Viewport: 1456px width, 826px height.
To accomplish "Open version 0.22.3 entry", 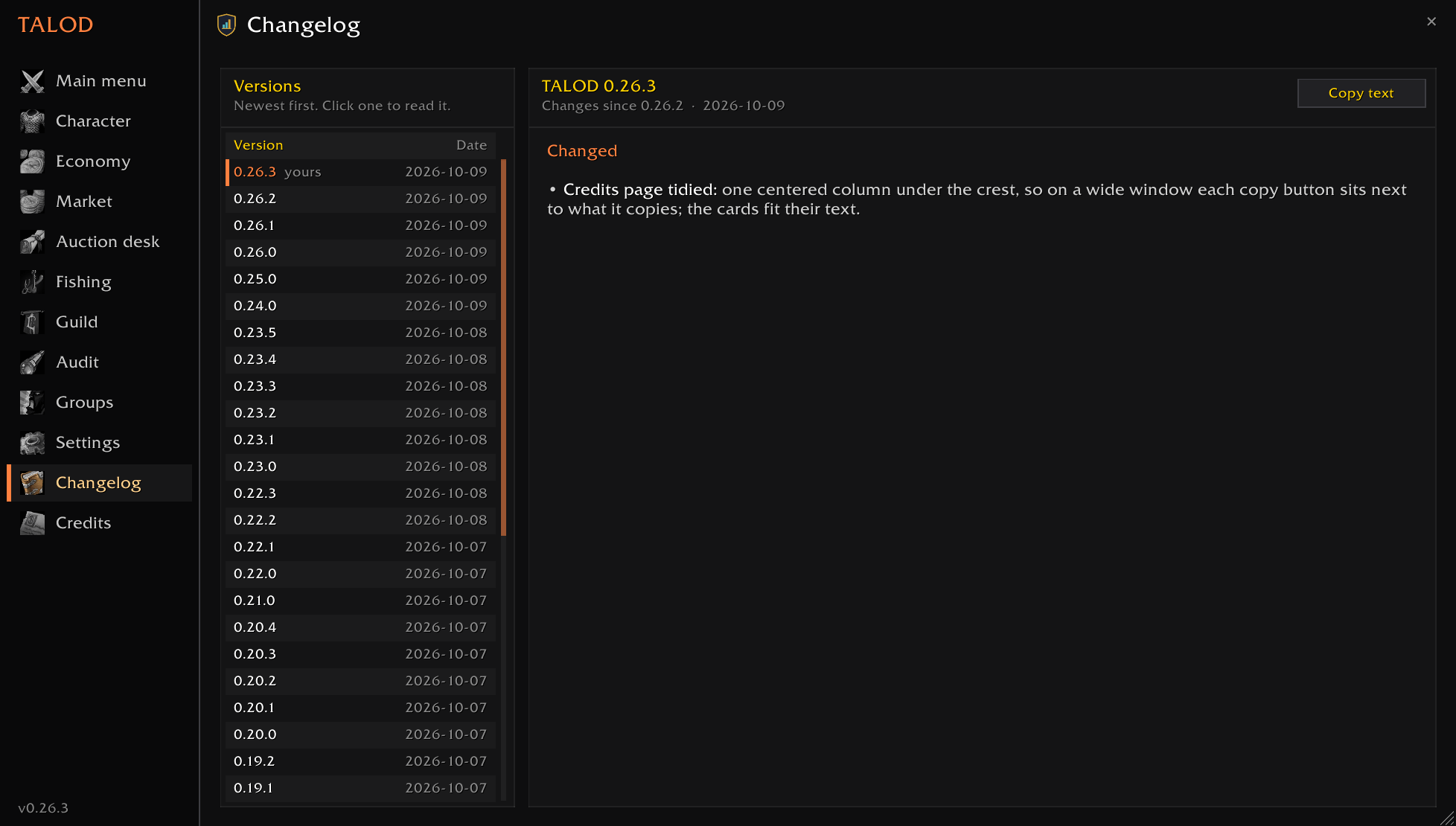I will [x=361, y=493].
